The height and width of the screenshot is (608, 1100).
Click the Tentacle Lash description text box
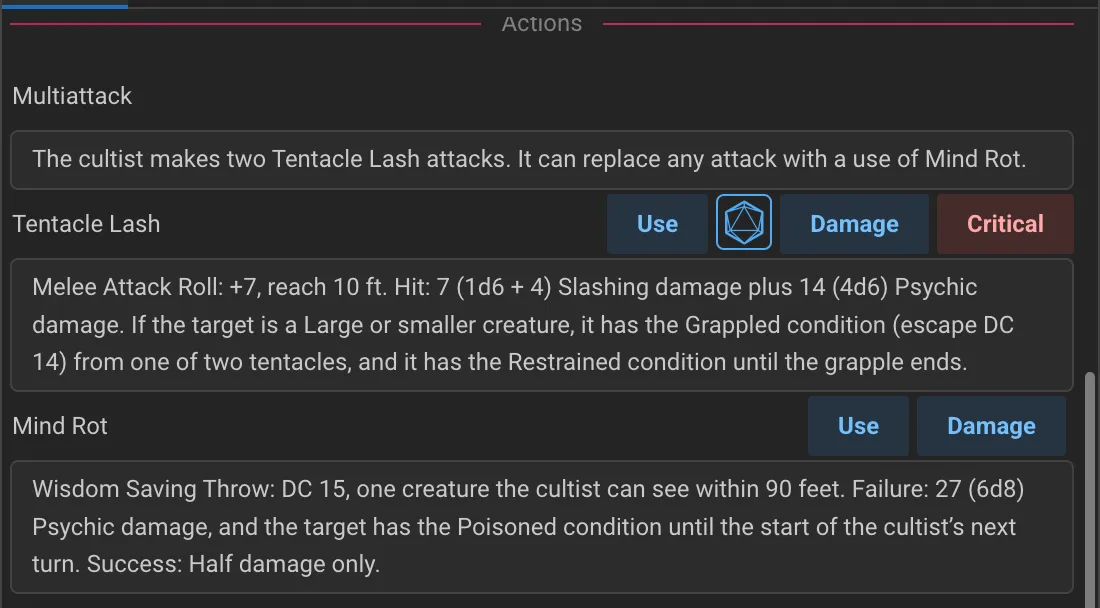pos(542,324)
